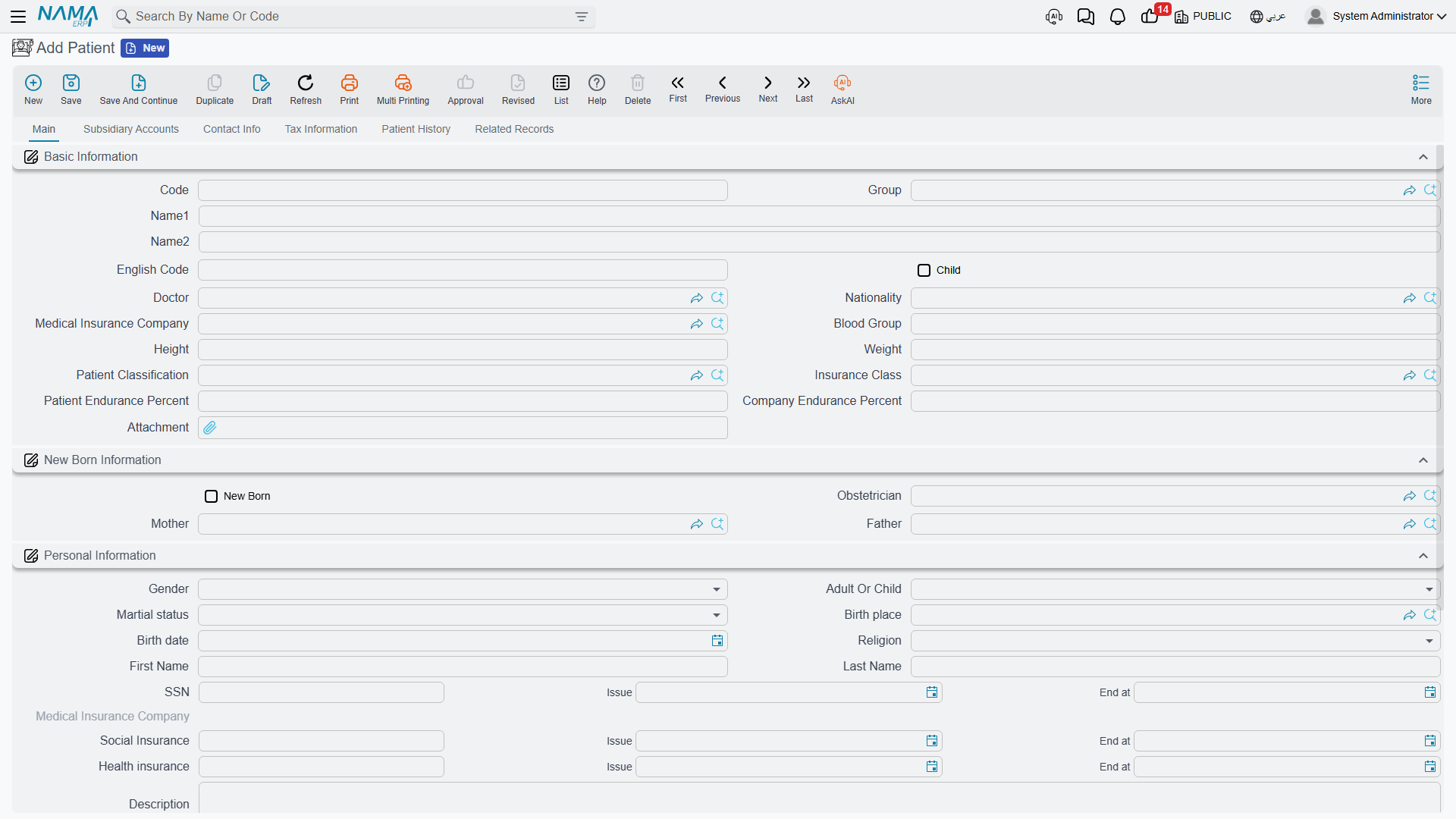The width and height of the screenshot is (1456, 819).
Task: Go to Next record
Action: [x=768, y=89]
